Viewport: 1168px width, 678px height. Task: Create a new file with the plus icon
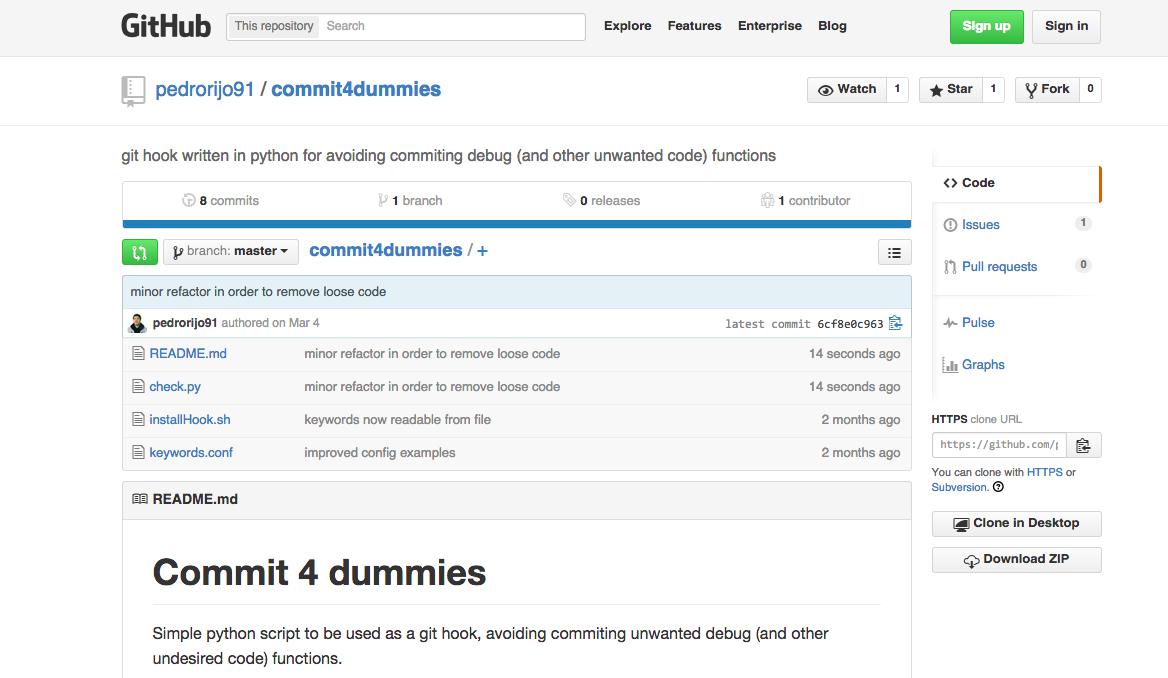[482, 251]
